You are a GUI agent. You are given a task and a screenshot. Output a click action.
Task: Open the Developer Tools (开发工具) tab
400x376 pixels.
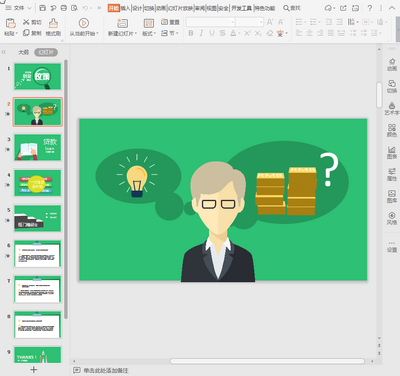(x=242, y=8)
